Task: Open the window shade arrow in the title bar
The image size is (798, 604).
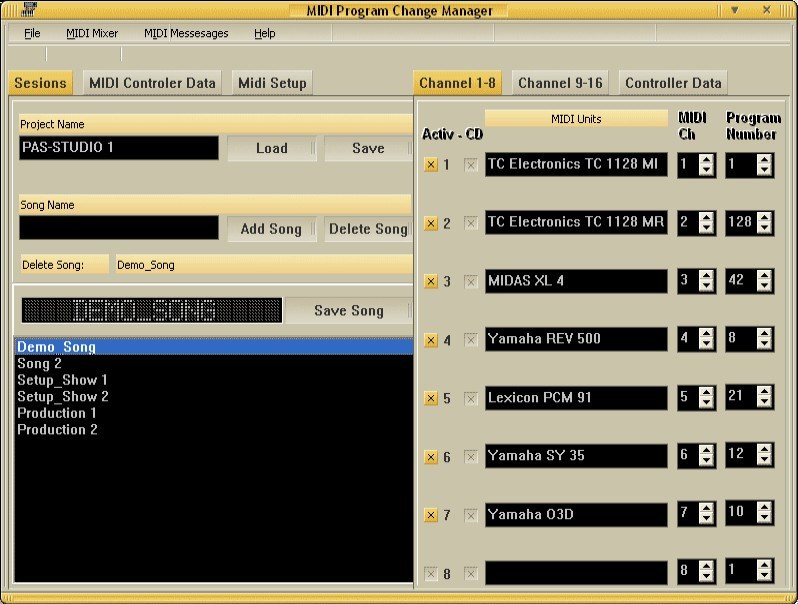Action: [x=734, y=10]
